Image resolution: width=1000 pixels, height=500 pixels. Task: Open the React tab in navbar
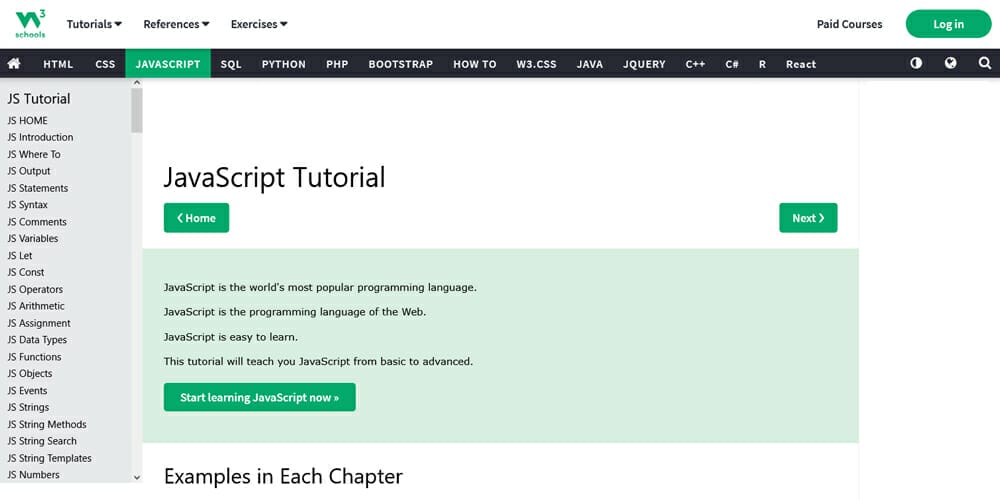click(800, 64)
